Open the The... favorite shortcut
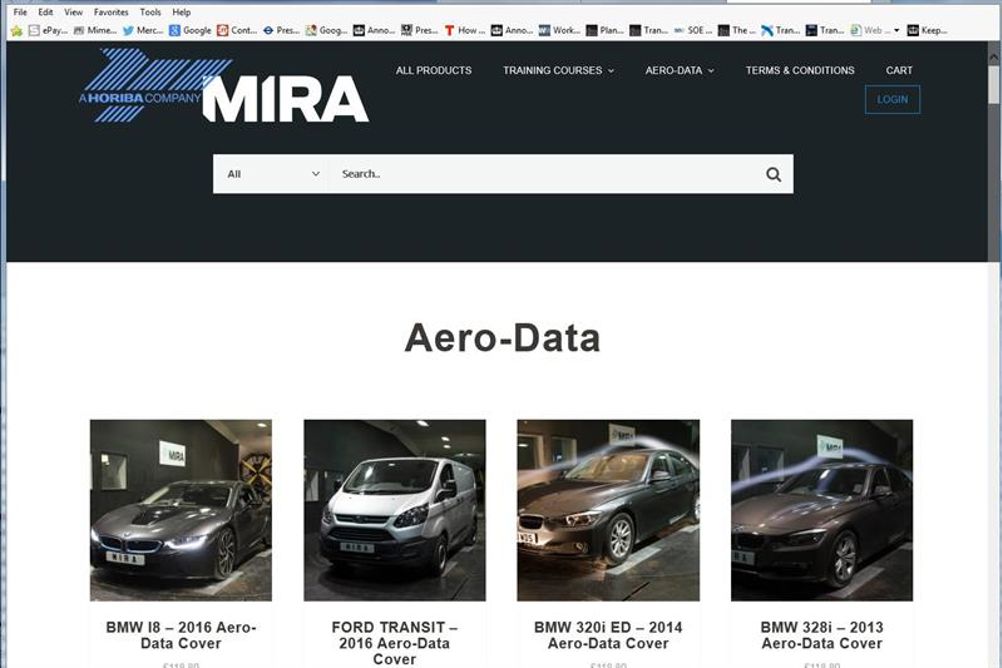Image resolution: width=1002 pixels, height=668 pixels. click(737, 30)
